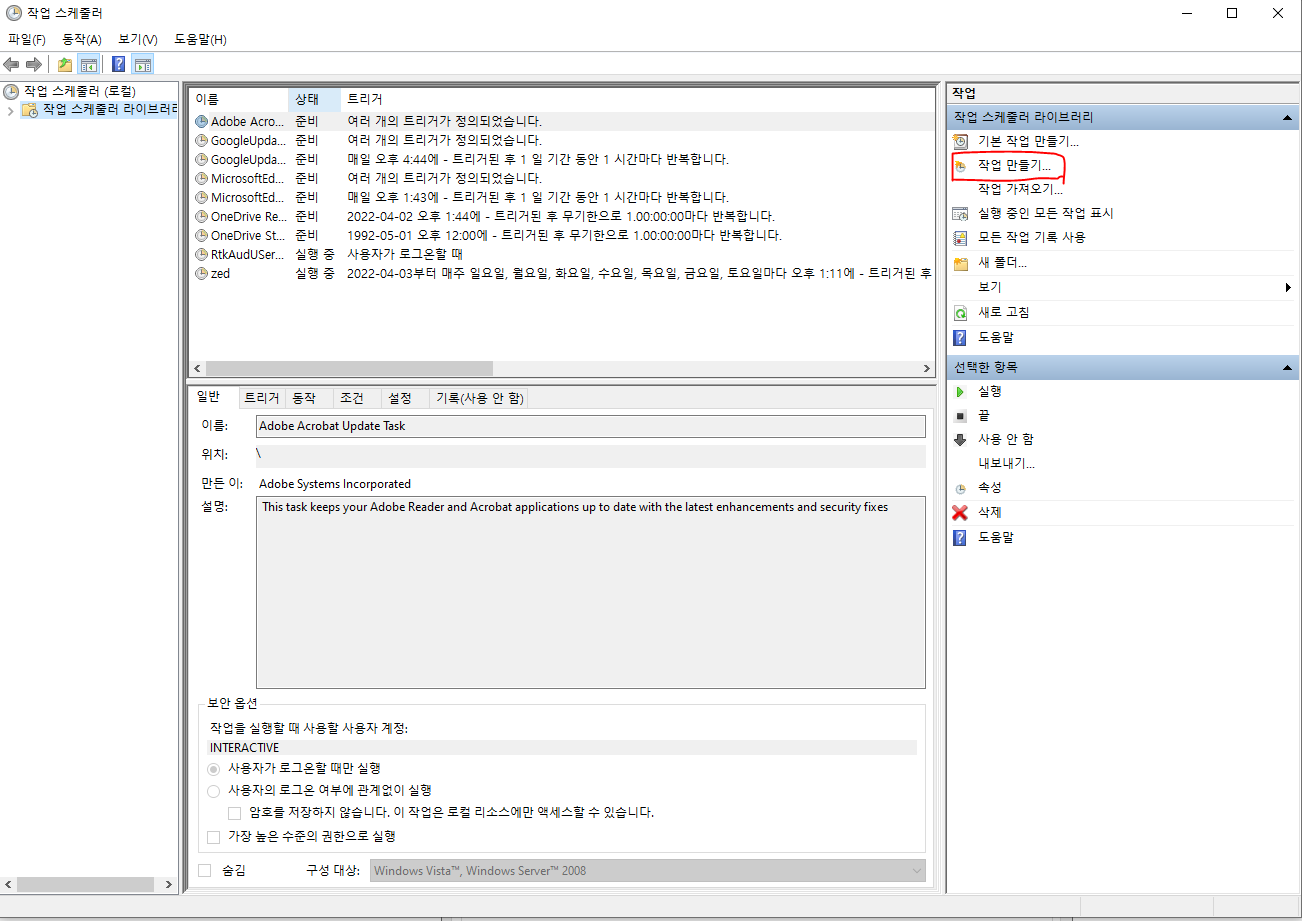Switch to the 기록(사용 안 함) tab
The width and height of the screenshot is (1302, 921).
point(479,398)
